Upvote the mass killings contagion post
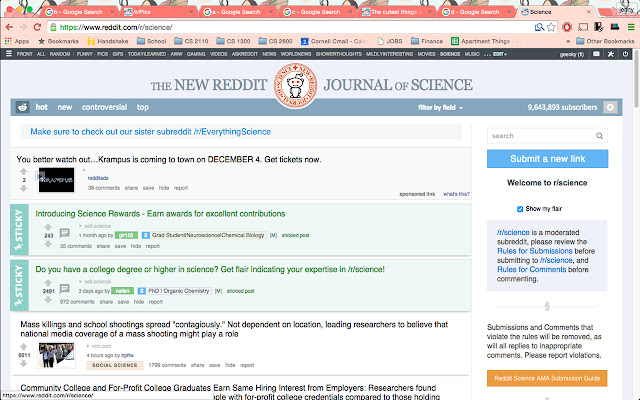 click(x=23, y=347)
